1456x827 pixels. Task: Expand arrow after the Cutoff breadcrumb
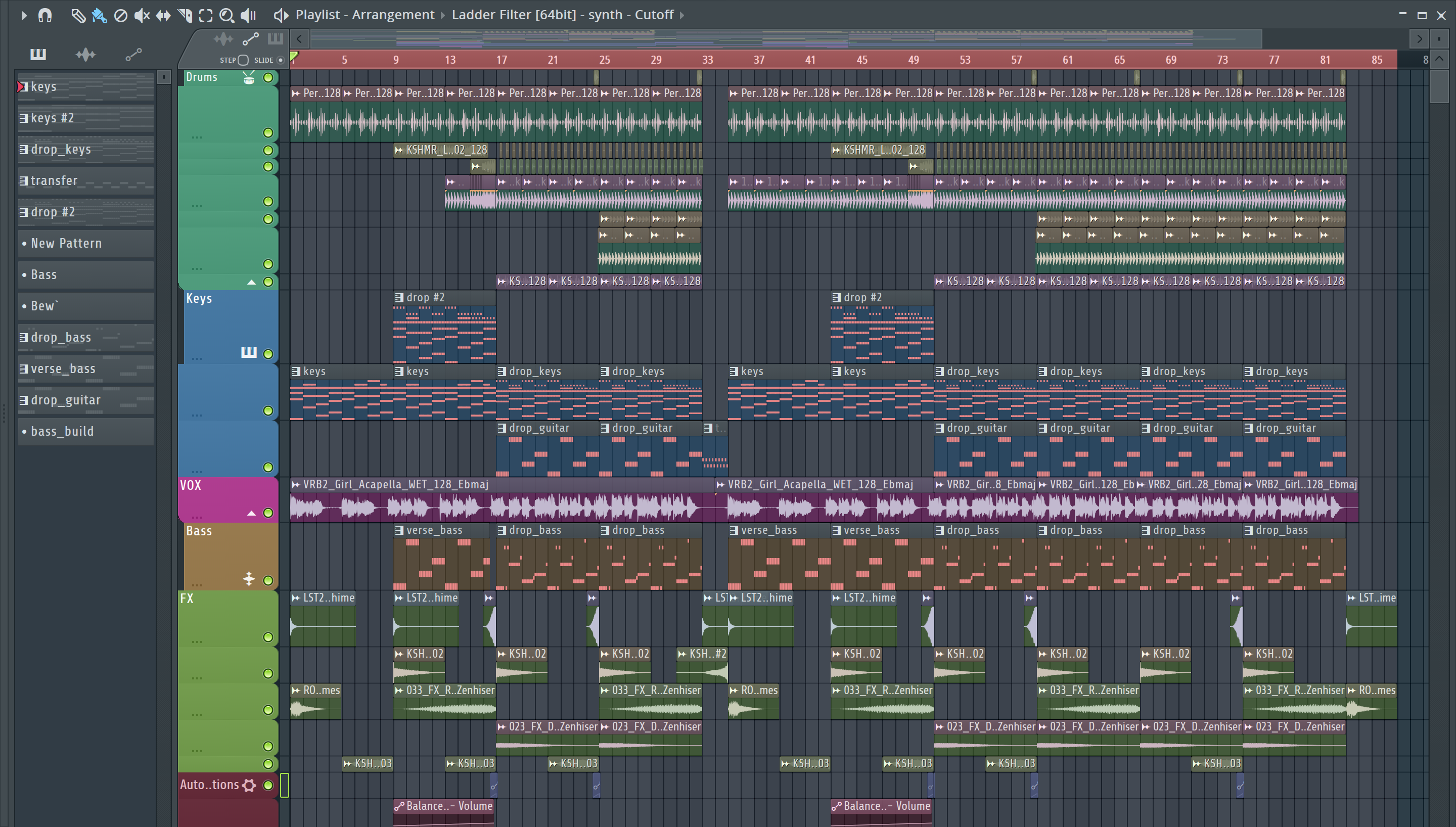[681, 15]
